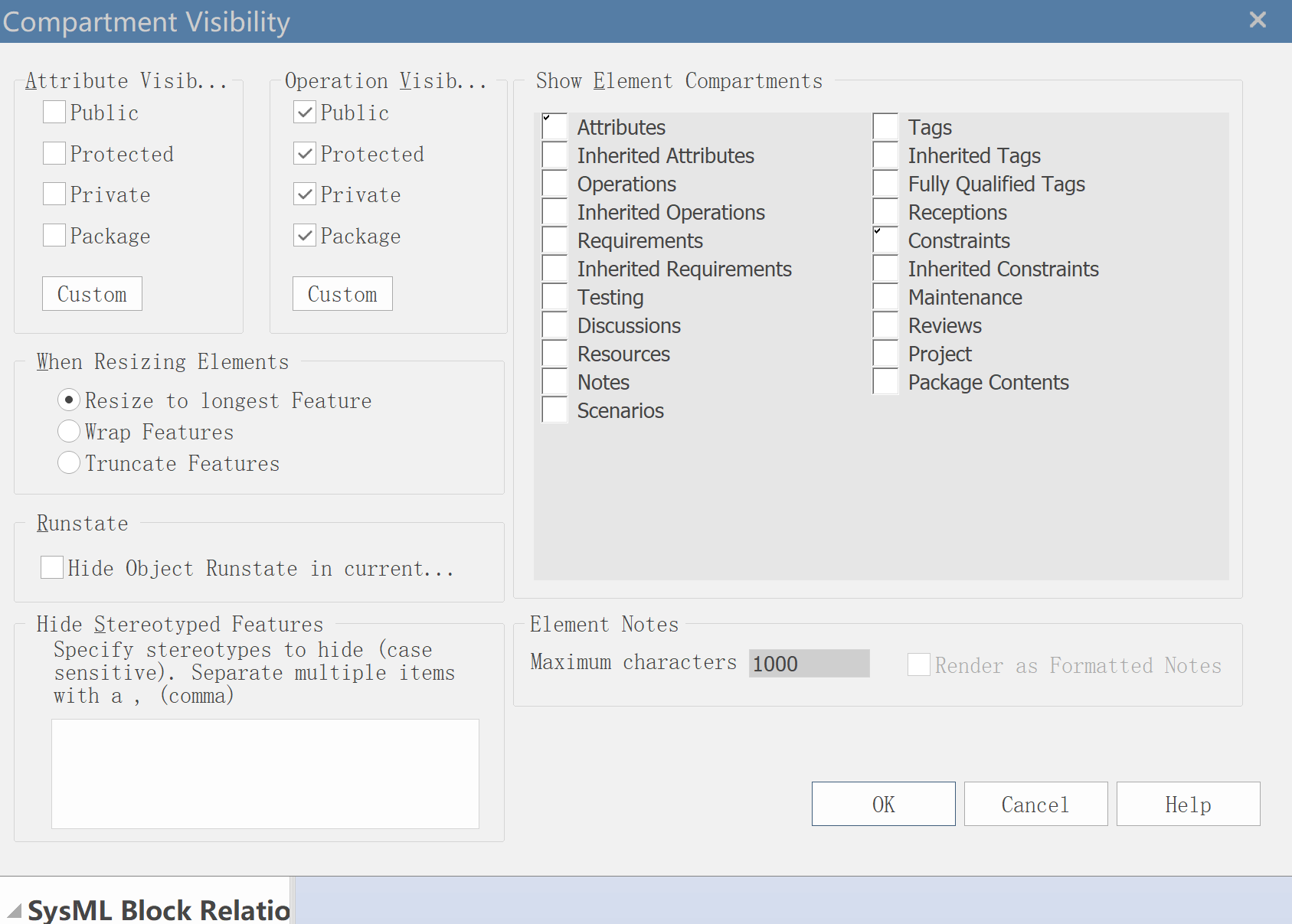
Task: Click the Cancel button
Action: 1035,804
